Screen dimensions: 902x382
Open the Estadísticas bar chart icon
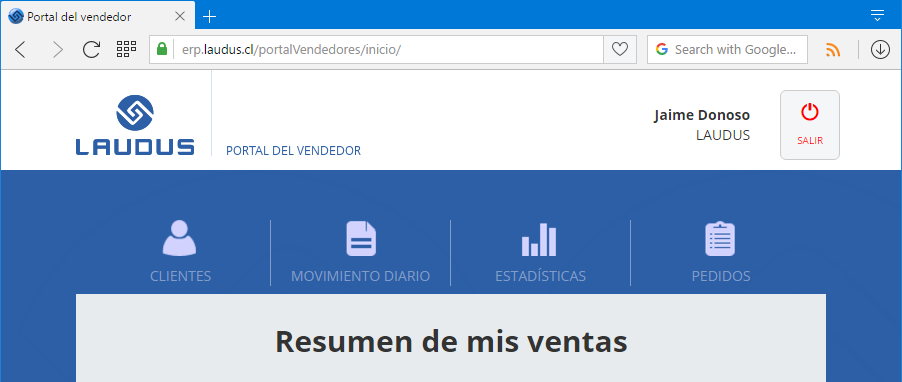(540, 239)
